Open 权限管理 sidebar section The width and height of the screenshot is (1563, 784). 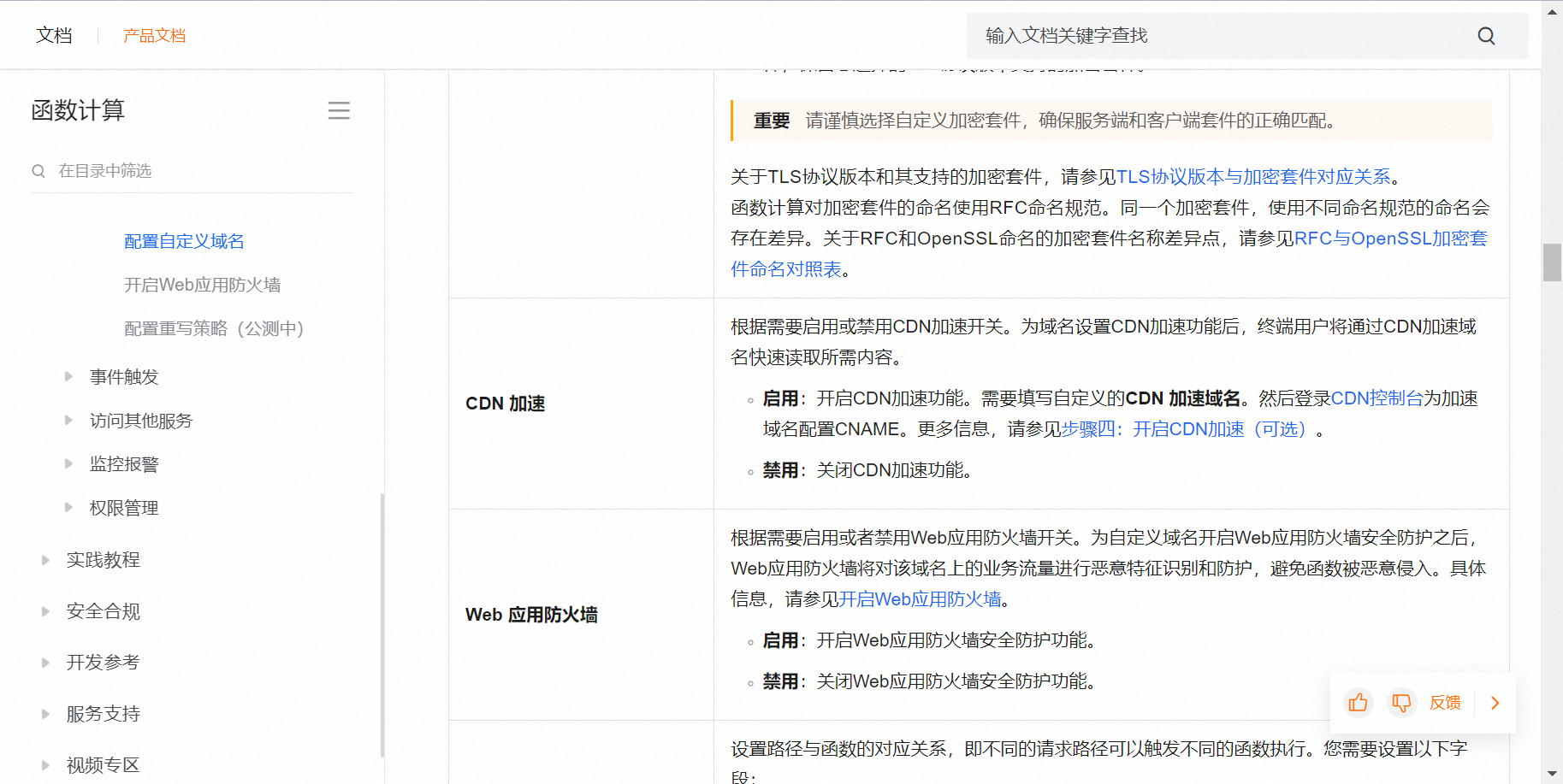click(x=124, y=508)
